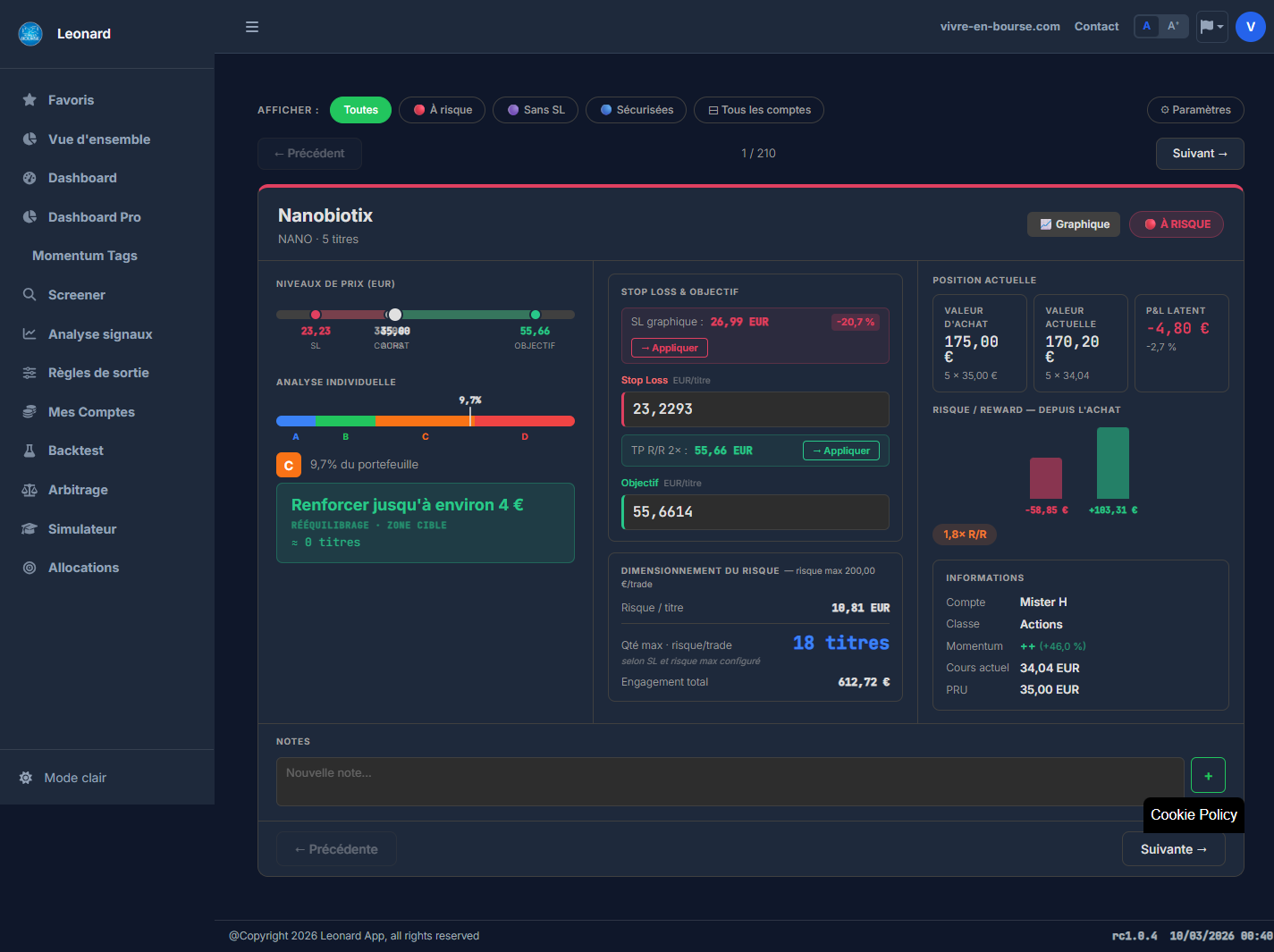The image size is (1274, 952).
Task: Click the Allocations target icon
Action: (x=30, y=568)
